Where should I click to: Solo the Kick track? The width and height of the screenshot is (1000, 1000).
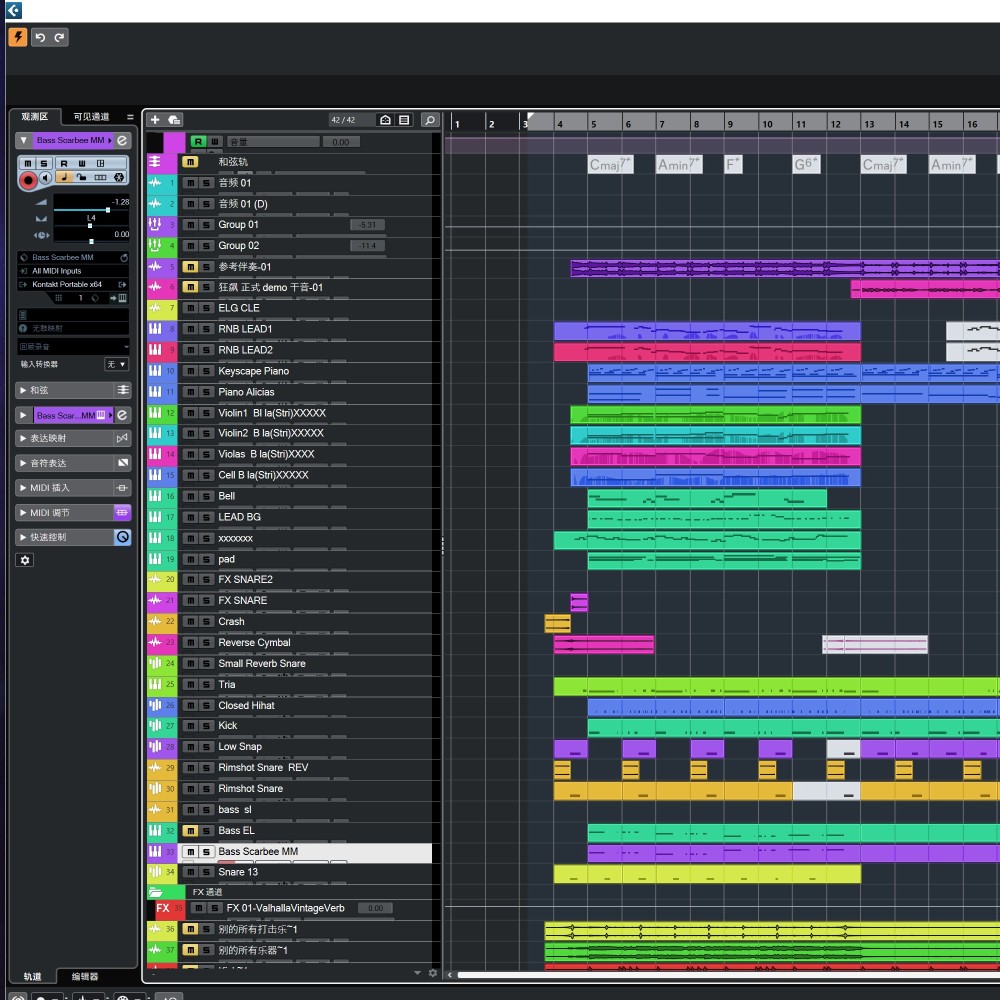point(207,726)
